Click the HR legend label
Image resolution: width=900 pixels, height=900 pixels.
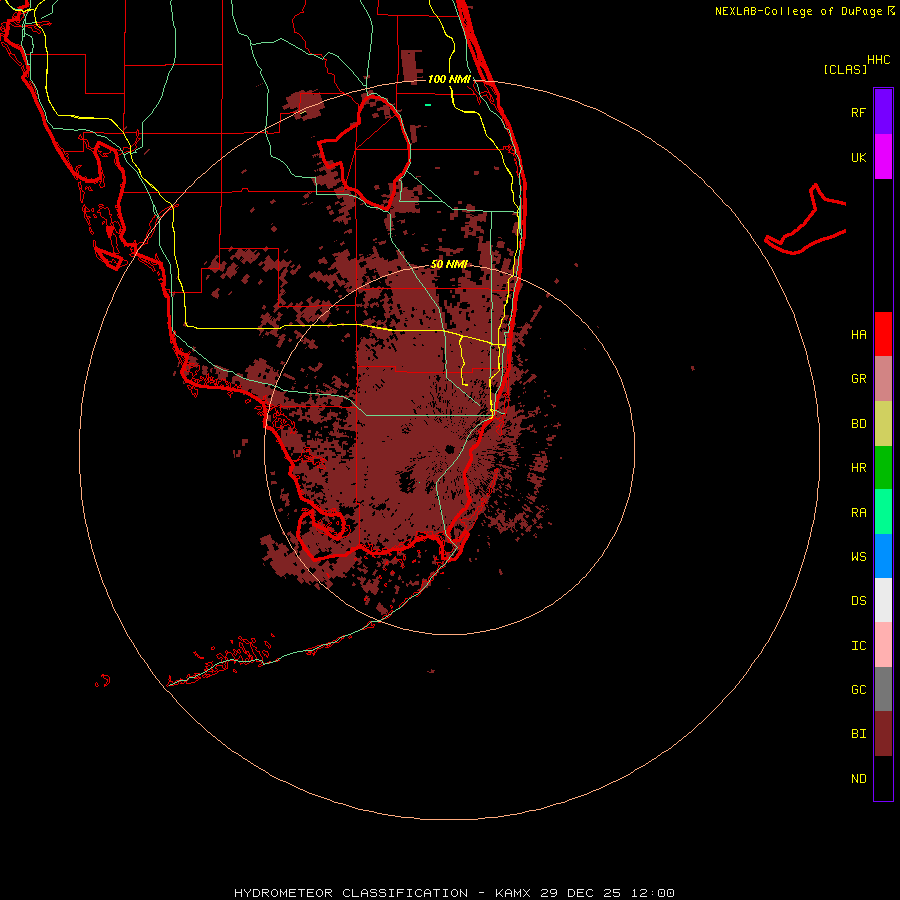(x=858, y=468)
